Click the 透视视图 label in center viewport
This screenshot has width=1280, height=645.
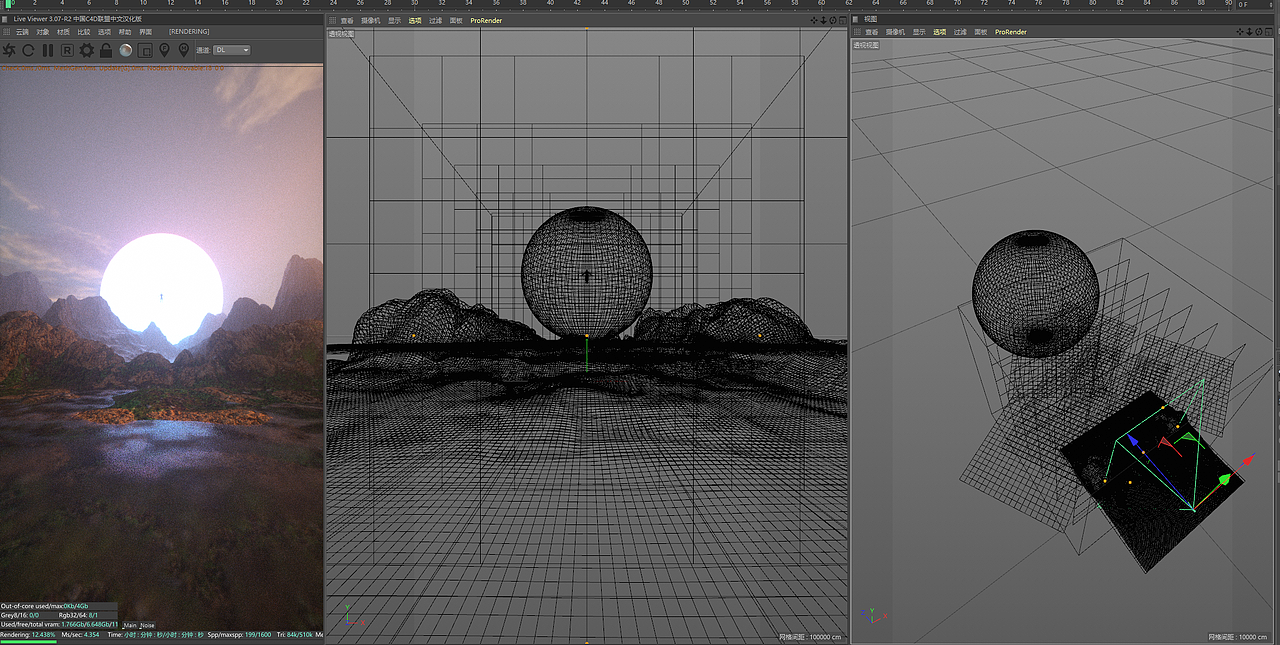tap(341, 33)
